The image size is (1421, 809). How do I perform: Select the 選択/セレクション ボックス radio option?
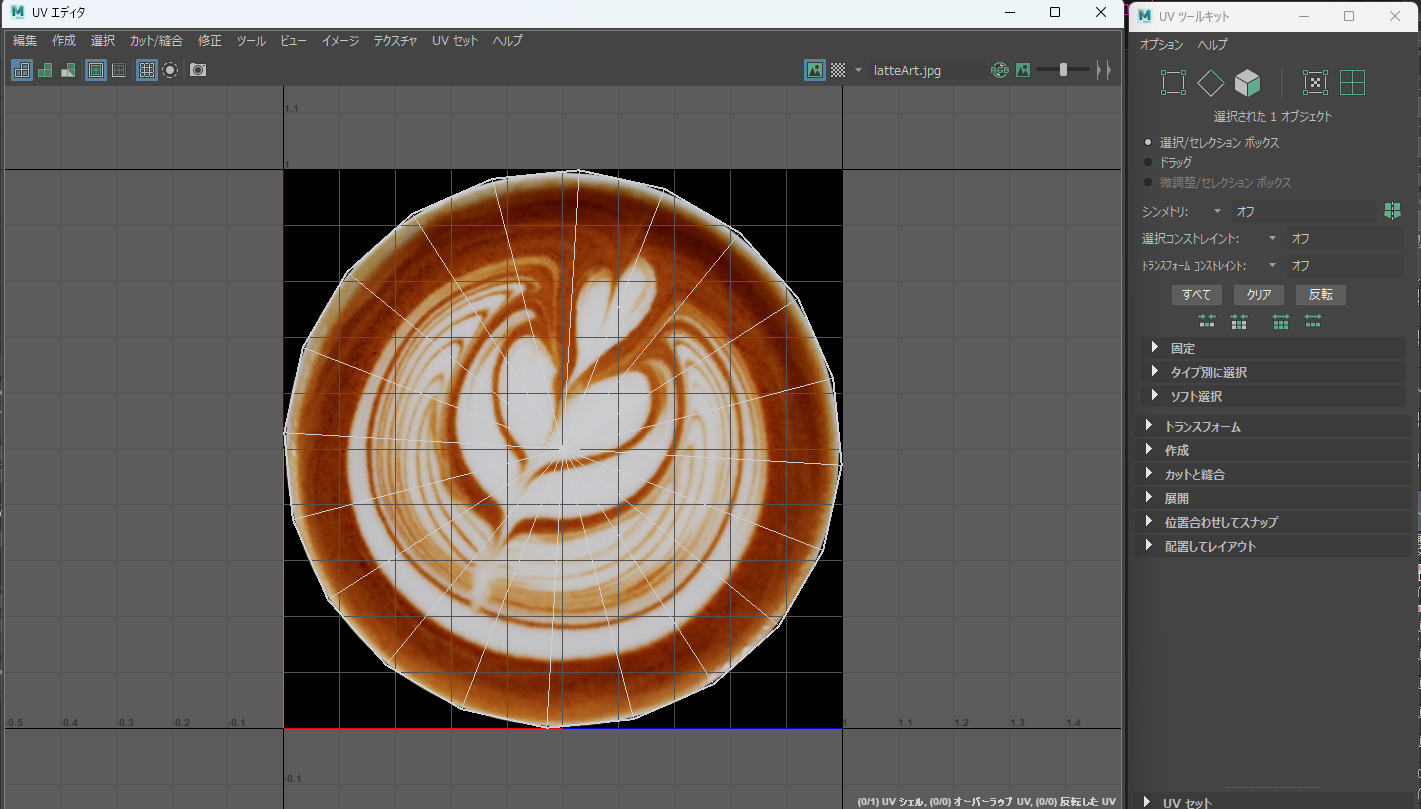(1148, 143)
